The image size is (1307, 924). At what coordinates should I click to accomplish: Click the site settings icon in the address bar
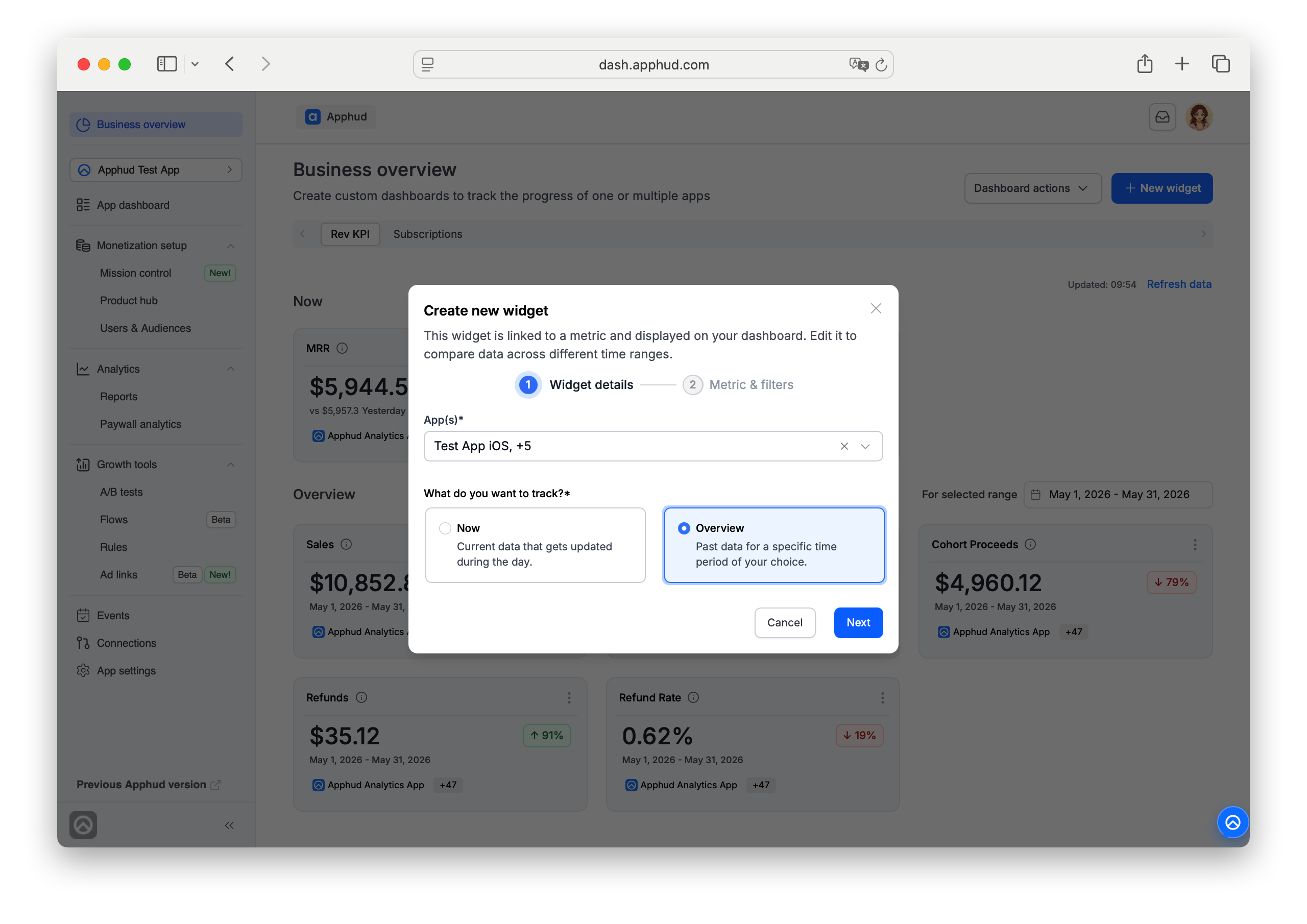click(x=427, y=64)
